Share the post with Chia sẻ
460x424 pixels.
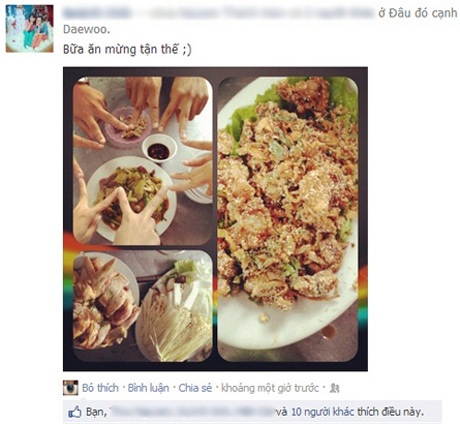(195, 388)
